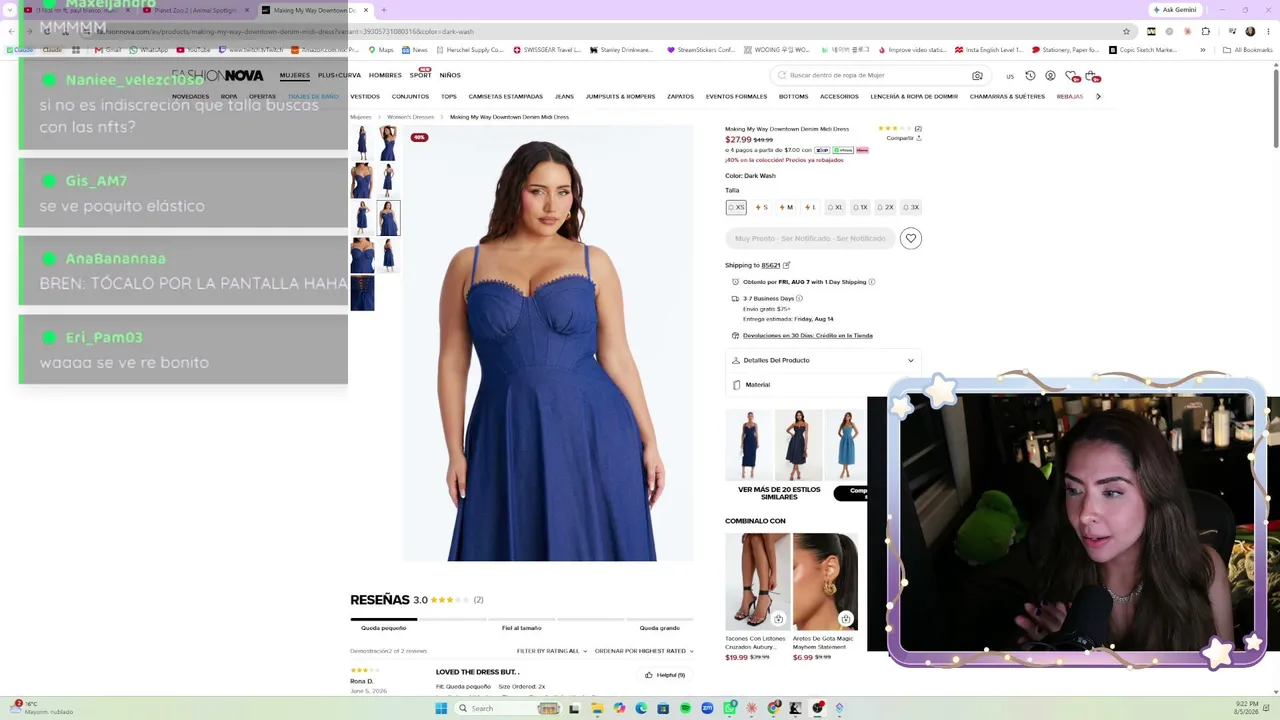Add dress to favorites with heart button
Screen dimensions: 1280x720
(910, 238)
